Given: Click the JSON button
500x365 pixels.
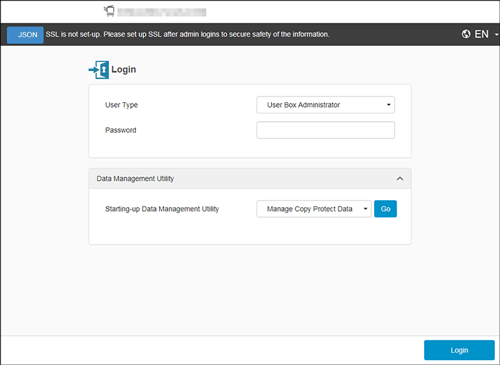Looking at the screenshot, I should point(25,35).
